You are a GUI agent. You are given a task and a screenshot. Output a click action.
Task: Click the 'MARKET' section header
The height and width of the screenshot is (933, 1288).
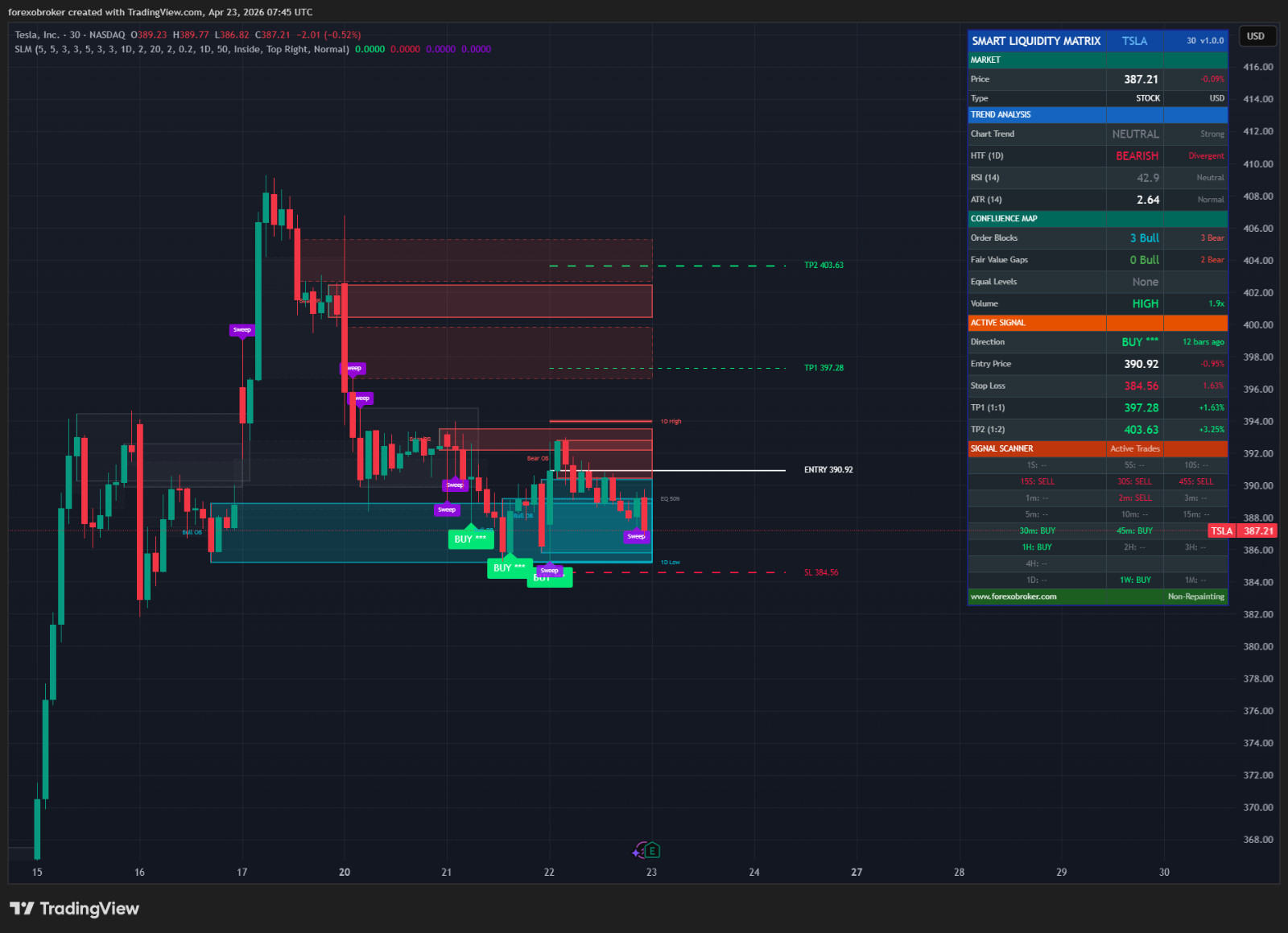tap(985, 60)
